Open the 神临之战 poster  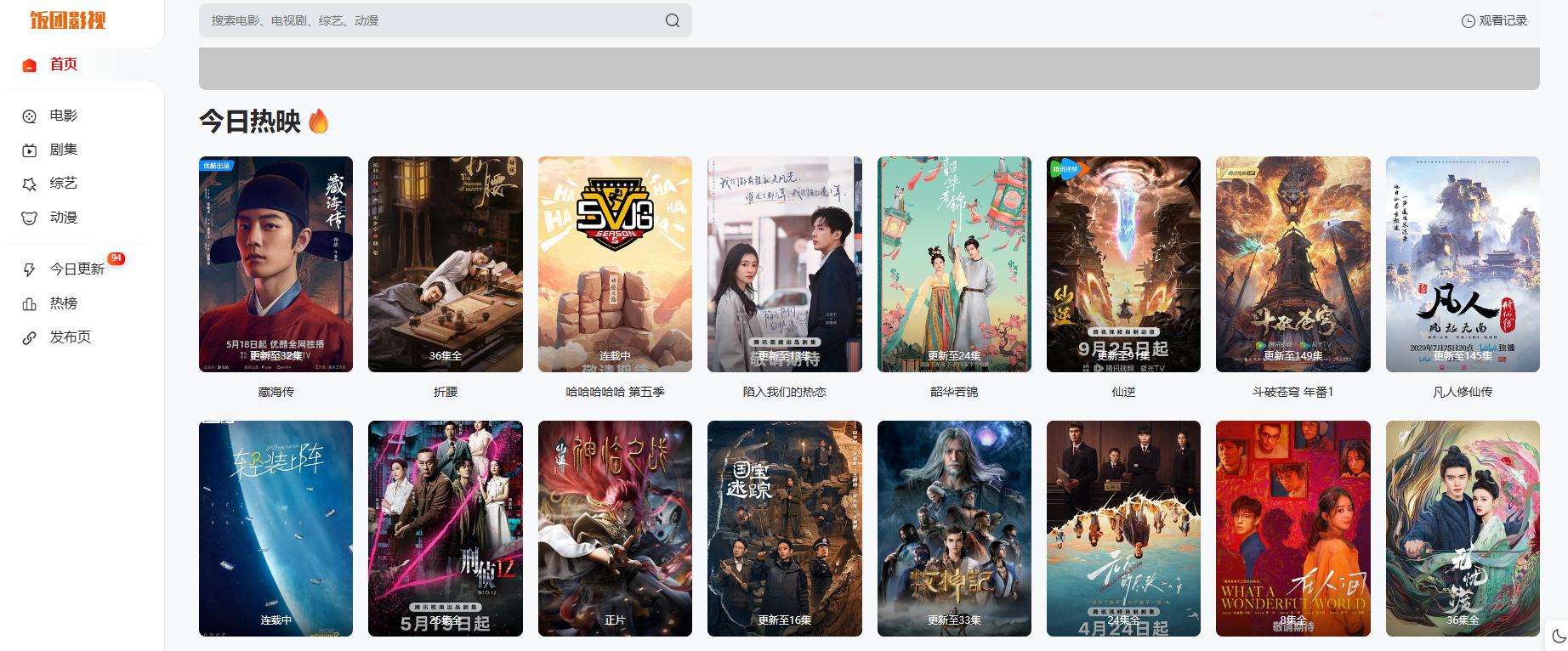point(615,529)
